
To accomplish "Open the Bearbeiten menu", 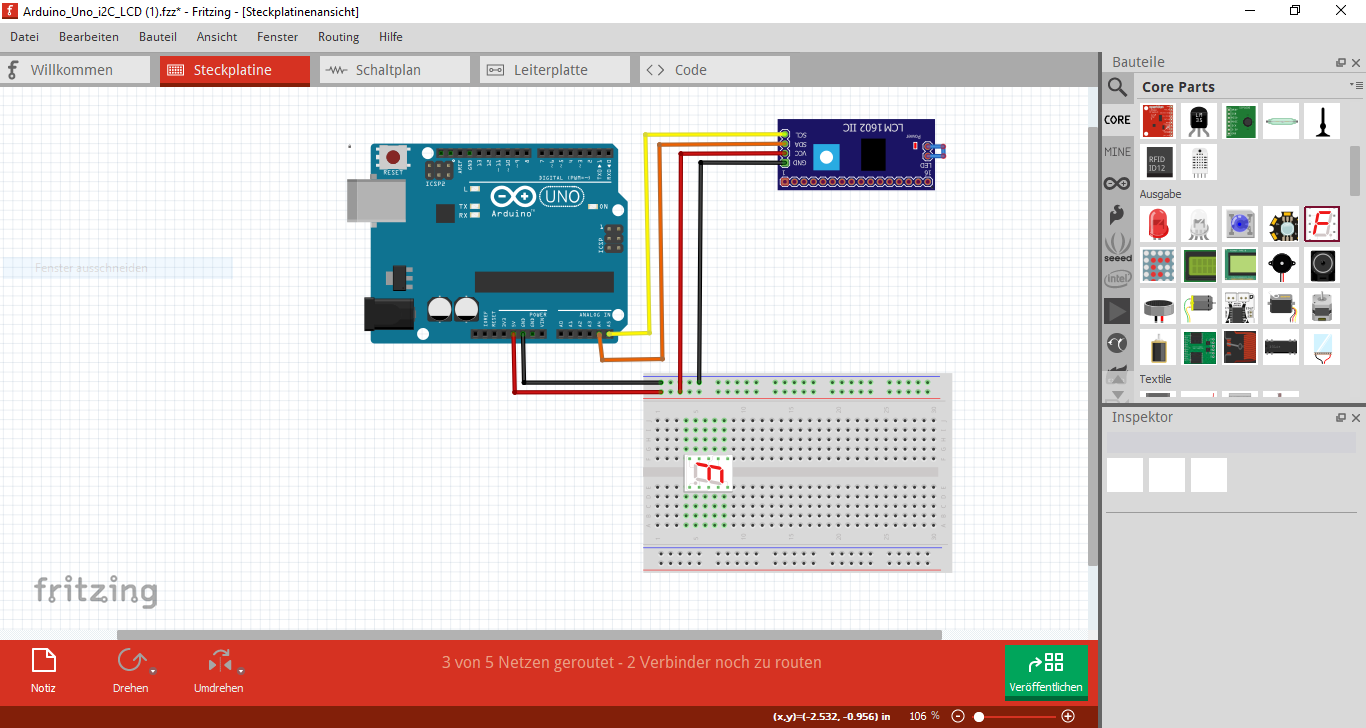I will [x=89, y=37].
